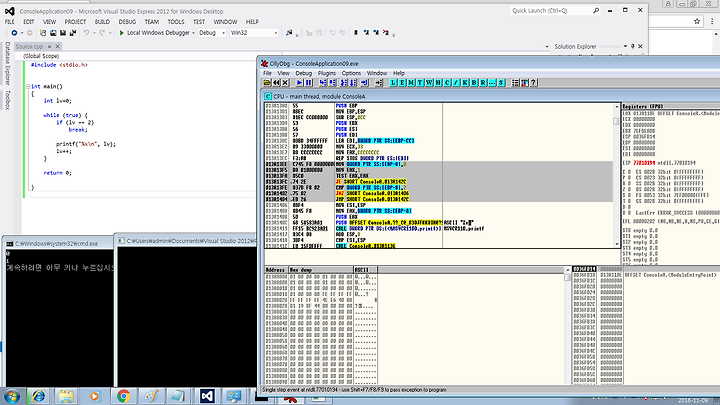Open OllyDbg Options menu
The height and width of the screenshot is (405, 720).
tap(351, 73)
